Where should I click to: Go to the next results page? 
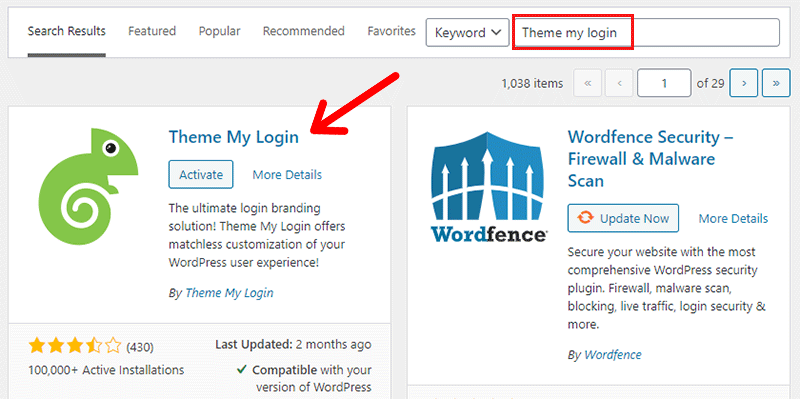(x=744, y=83)
